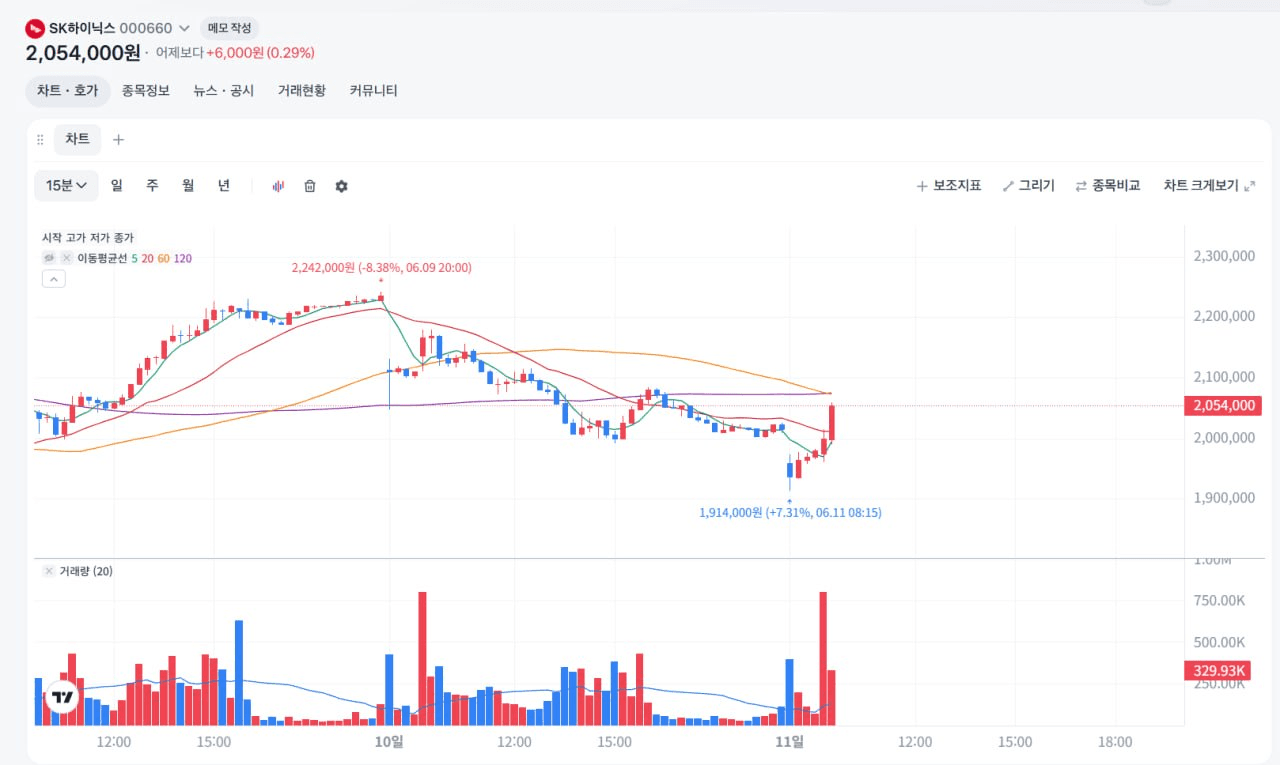
Task: Click the 메모 작성 button
Action: click(230, 28)
